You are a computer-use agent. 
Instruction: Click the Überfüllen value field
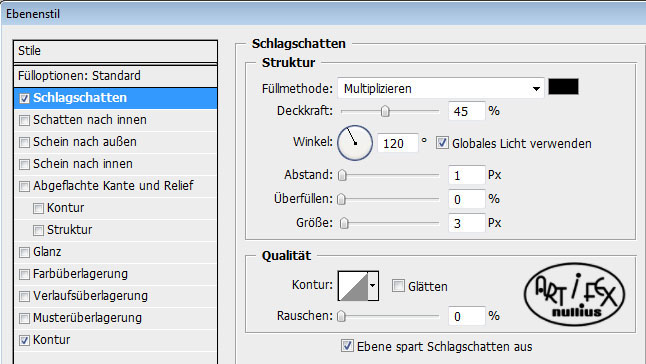(x=467, y=199)
